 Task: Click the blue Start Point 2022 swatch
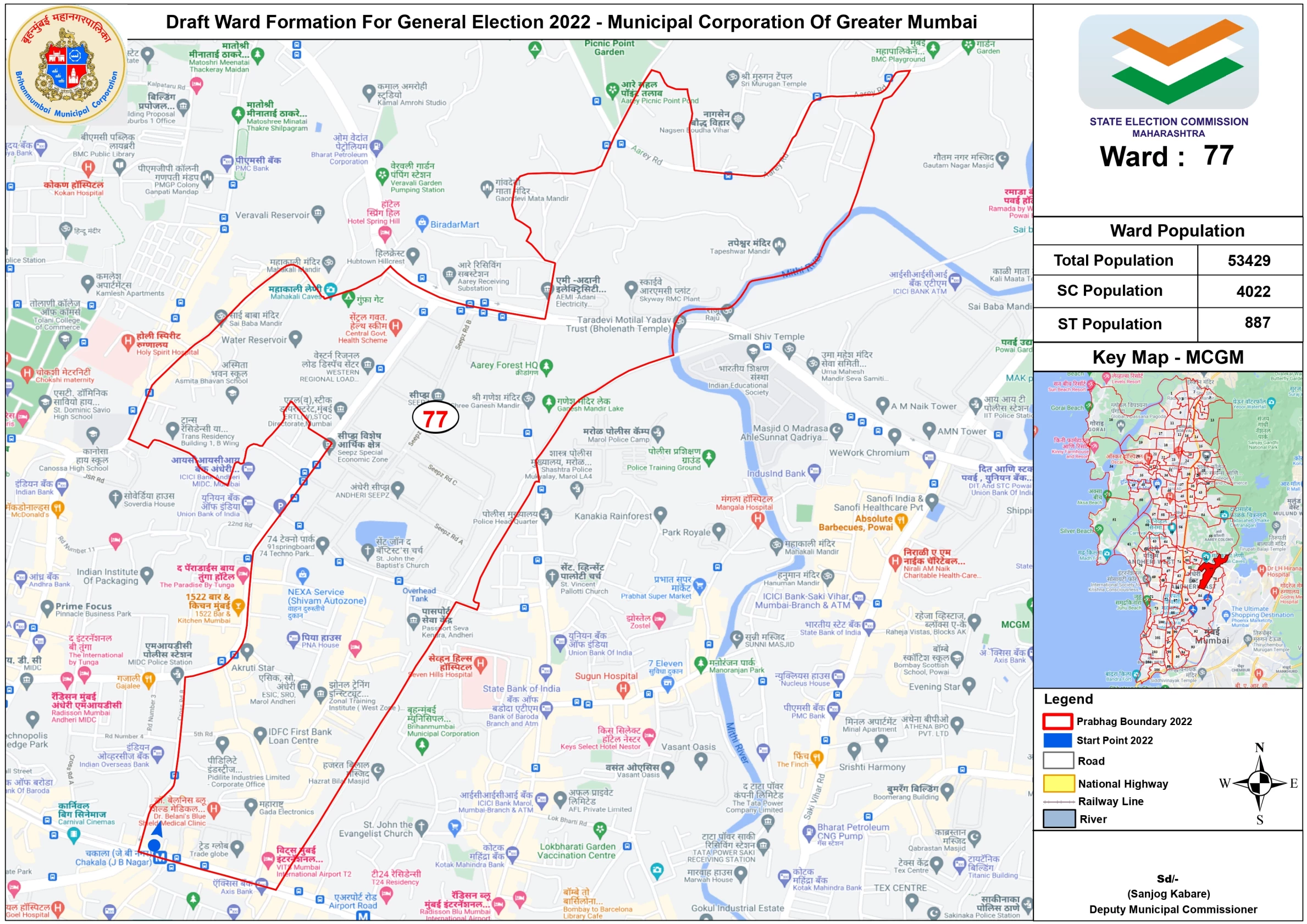pos(1057,740)
